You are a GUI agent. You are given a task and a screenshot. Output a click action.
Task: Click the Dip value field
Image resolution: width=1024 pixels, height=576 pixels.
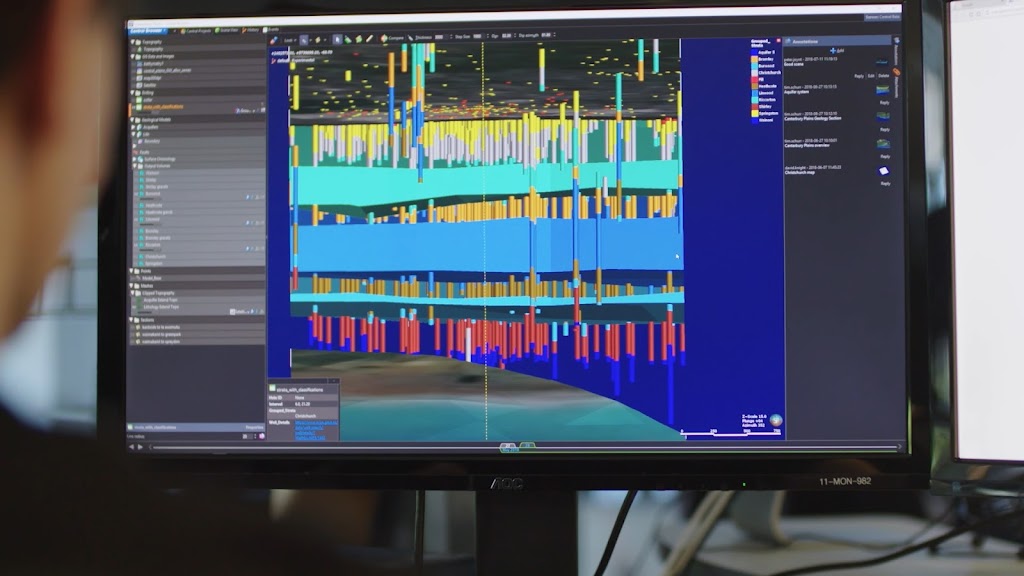[x=507, y=36]
